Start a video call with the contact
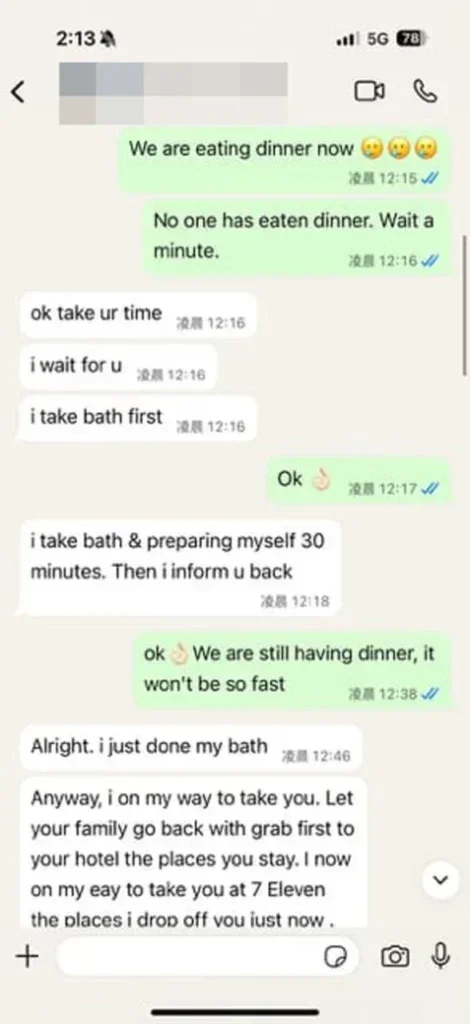Screen dimensions: 470x1024 tap(369, 91)
